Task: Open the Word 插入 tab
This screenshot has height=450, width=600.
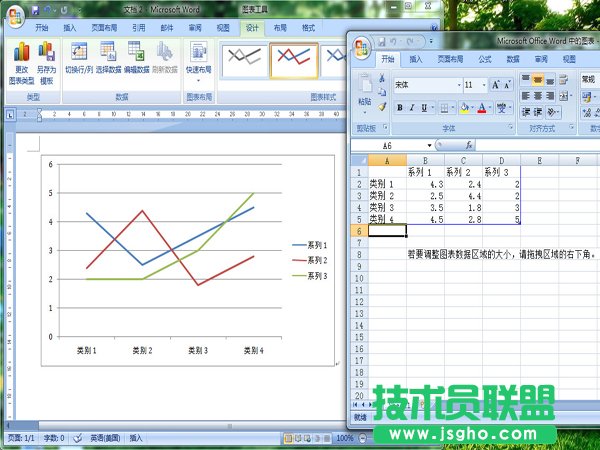Action: tap(70, 28)
